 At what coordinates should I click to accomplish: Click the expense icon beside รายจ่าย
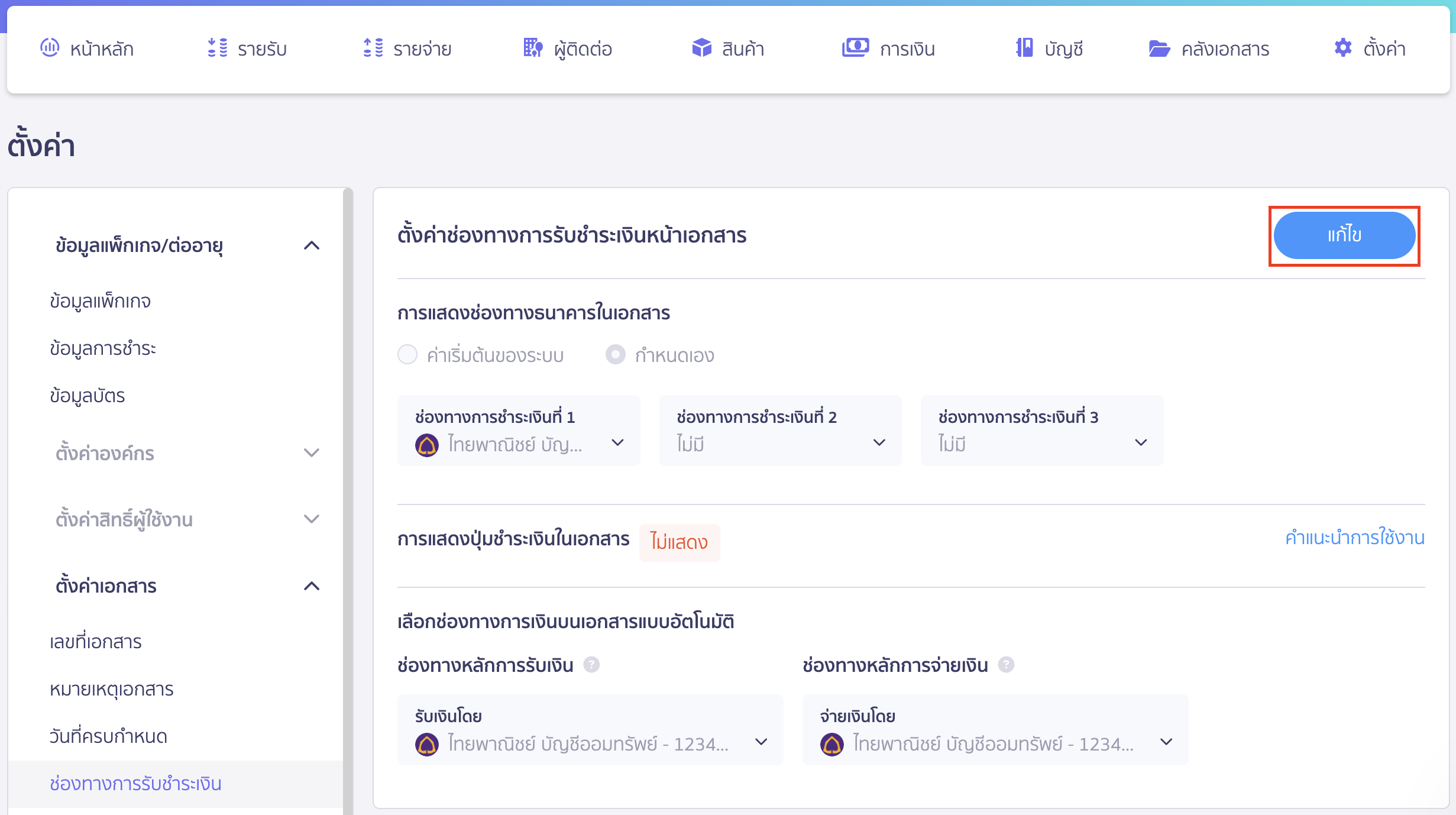(x=373, y=47)
